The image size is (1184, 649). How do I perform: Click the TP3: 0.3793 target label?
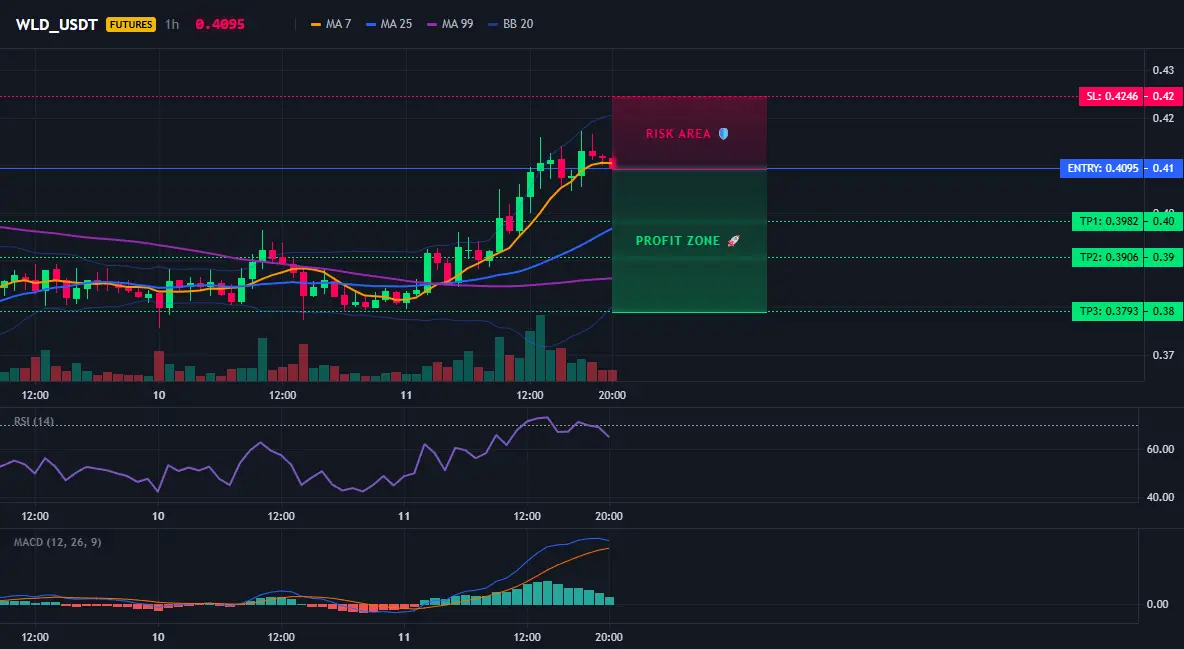tap(1108, 311)
